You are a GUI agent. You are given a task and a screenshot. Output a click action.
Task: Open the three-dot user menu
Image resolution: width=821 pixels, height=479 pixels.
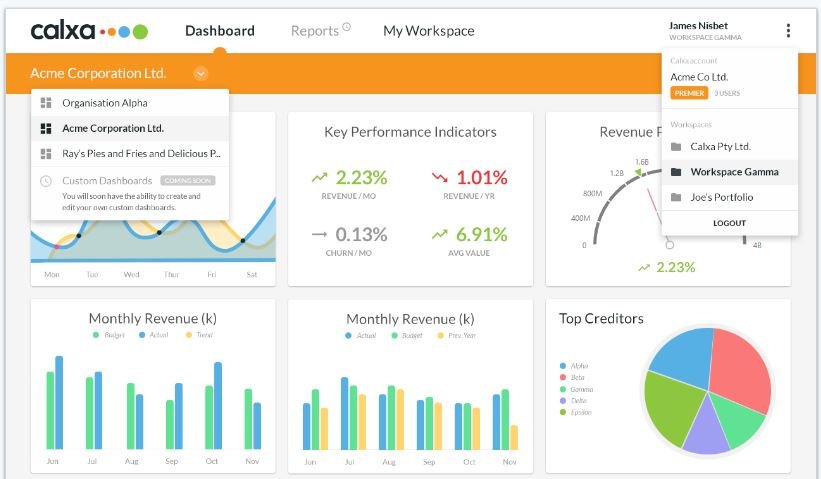click(x=788, y=30)
